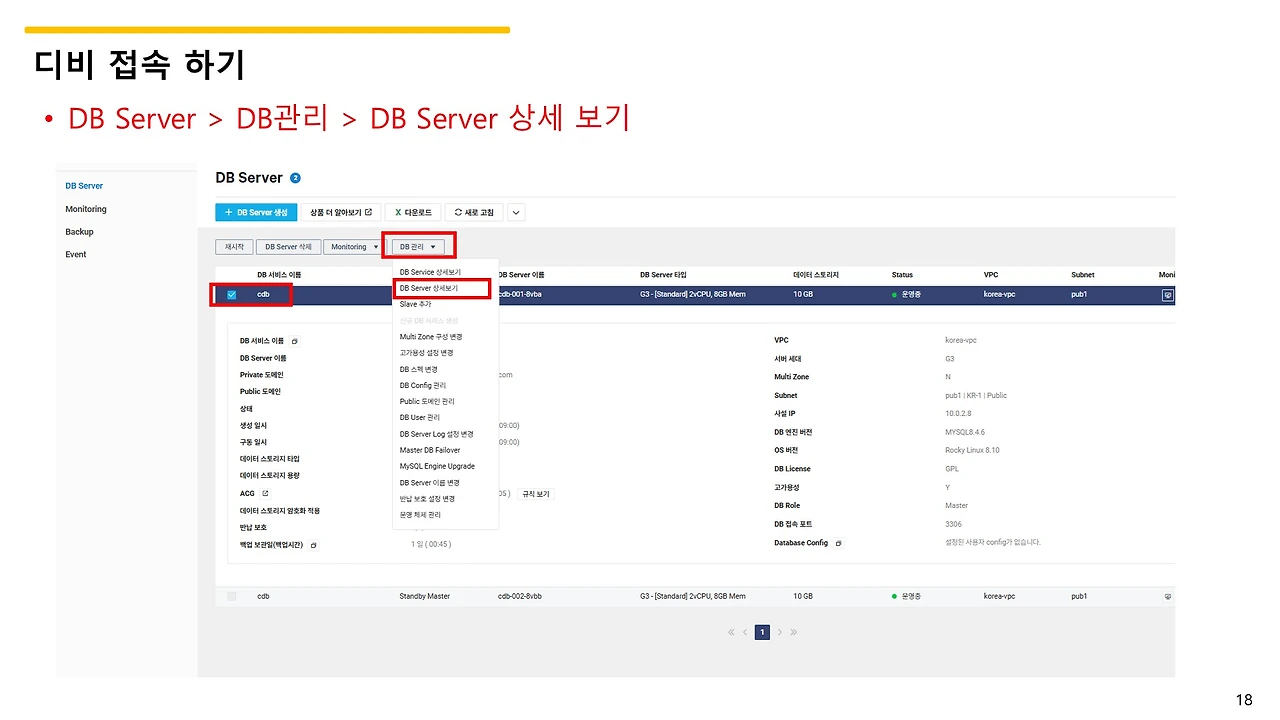The width and height of the screenshot is (1280, 720).
Task: Choose 고가용성 설정 변경 menu item
Action: pos(426,353)
